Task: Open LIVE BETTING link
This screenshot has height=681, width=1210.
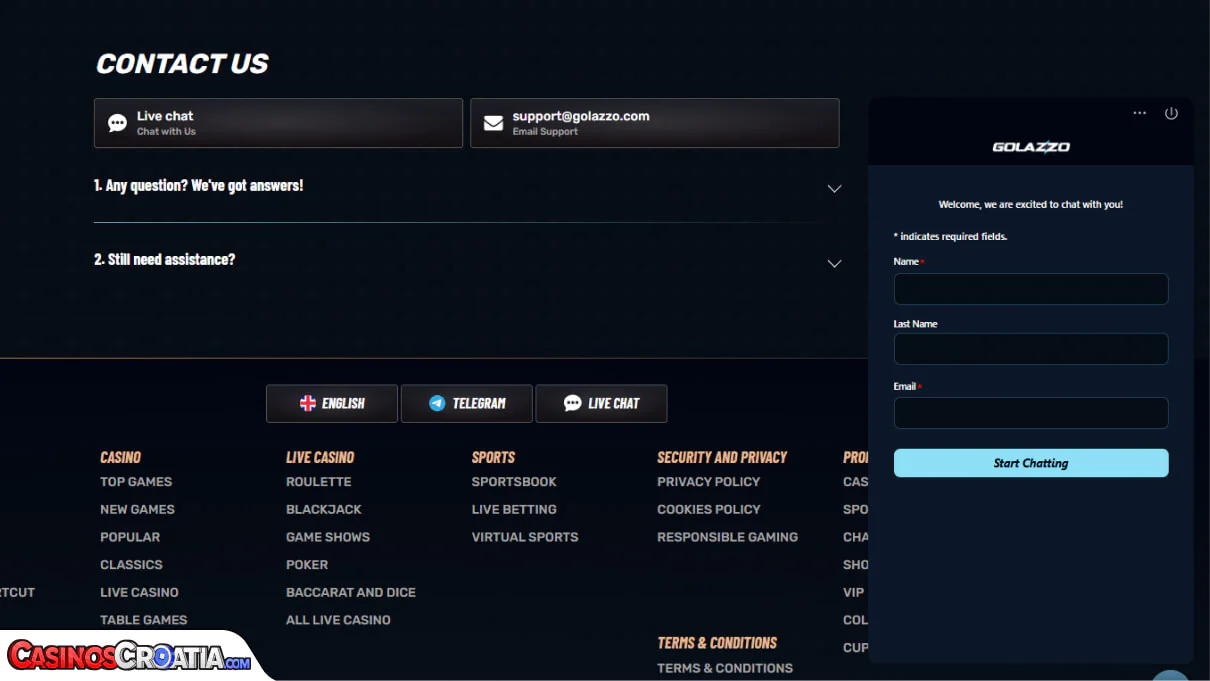Action: pos(514,509)
